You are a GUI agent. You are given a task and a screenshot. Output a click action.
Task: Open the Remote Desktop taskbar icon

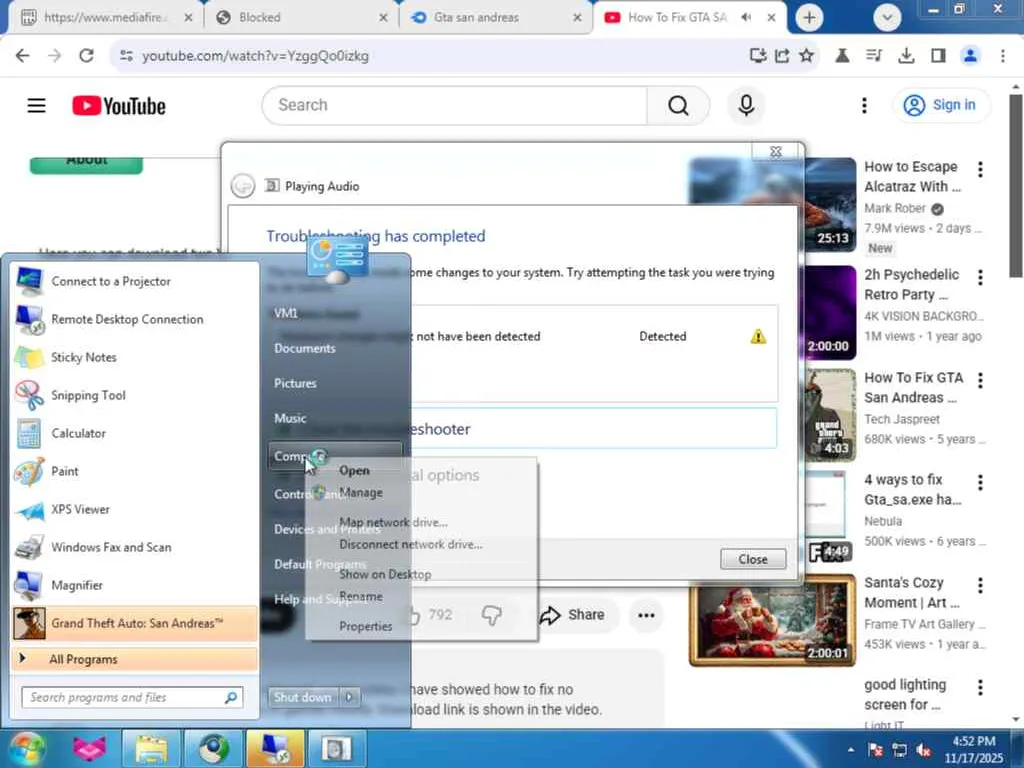click(x=275, y=748)
